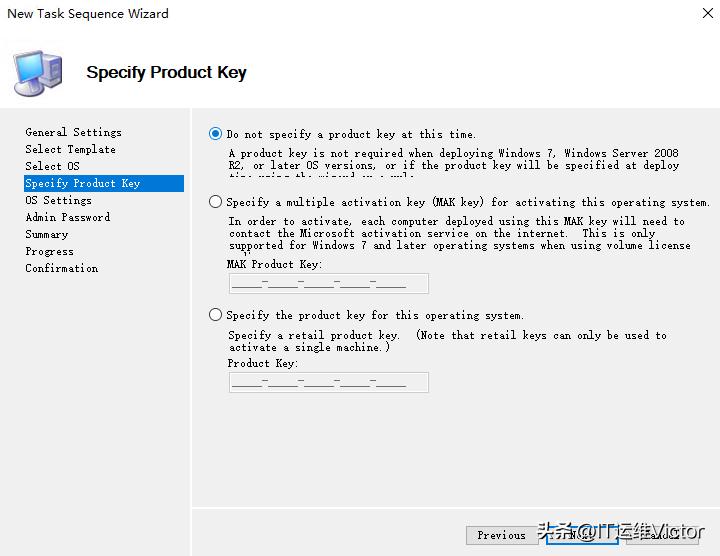This screenshot has height=556, width=720.
Task: Click the 'Specify Product Key' page heading
Action: click(x=166, y=72)
